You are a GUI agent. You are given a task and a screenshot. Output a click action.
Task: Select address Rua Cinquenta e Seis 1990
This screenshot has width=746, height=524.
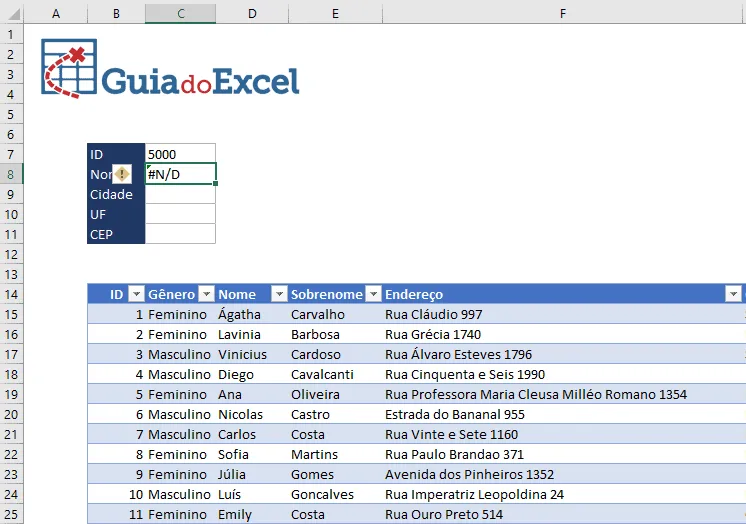563,374
